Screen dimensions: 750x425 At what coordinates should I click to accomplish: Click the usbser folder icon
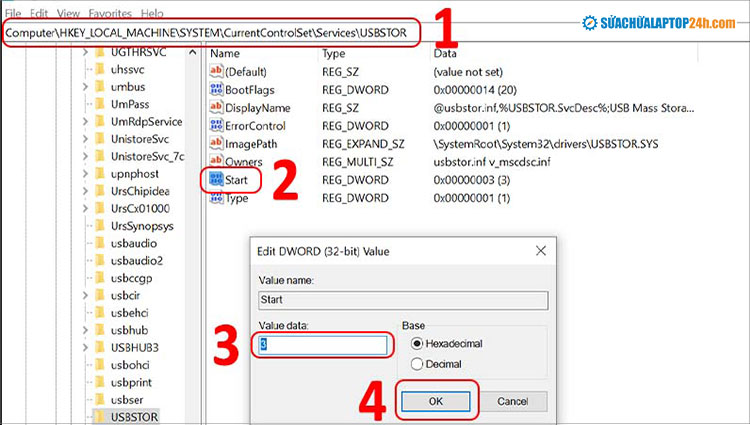(100, 399)
